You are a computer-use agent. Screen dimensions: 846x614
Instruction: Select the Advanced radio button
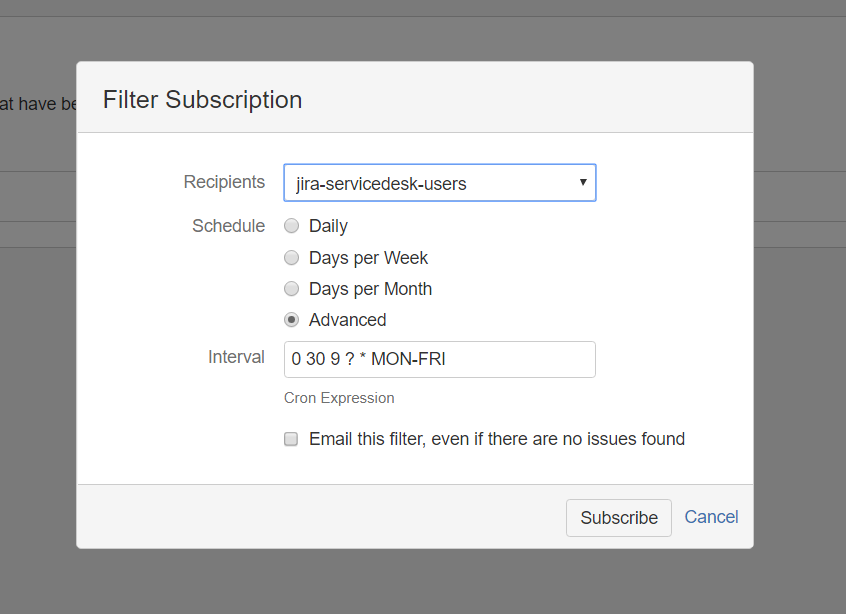coord(291,320)
